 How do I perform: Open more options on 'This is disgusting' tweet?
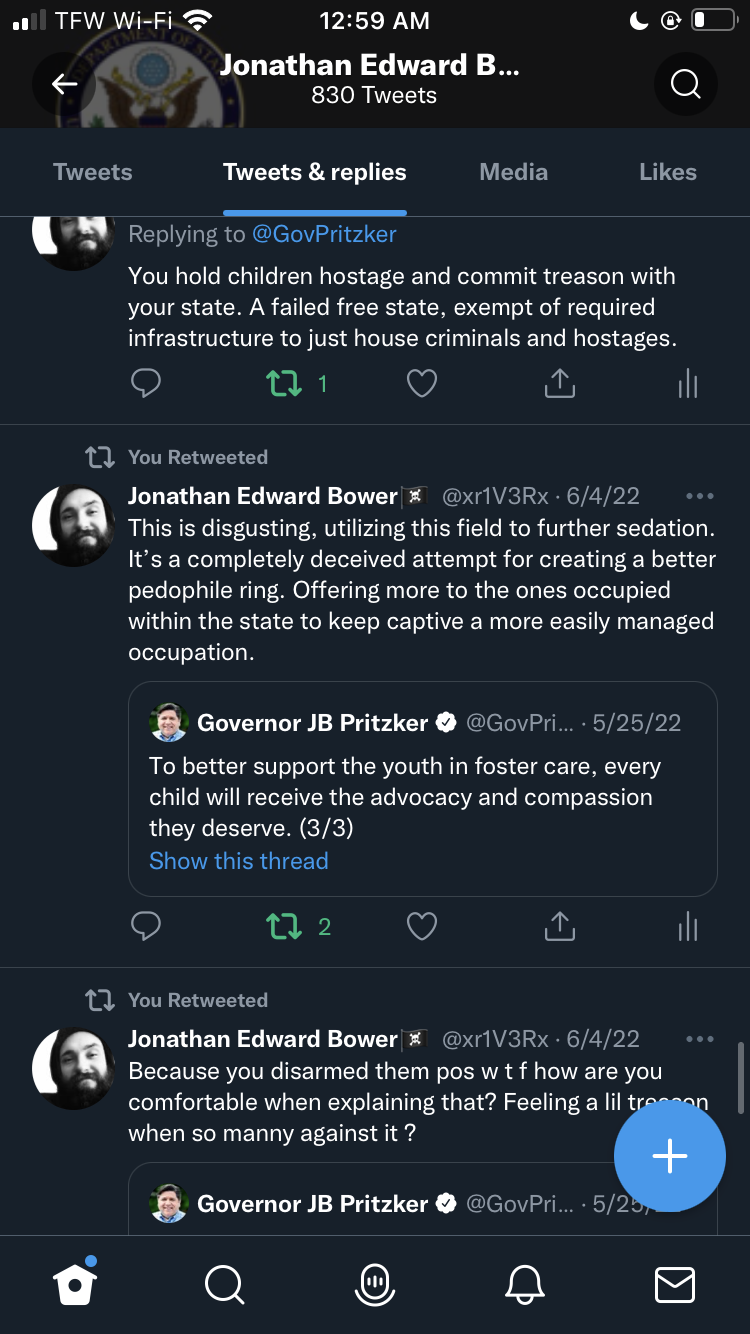700,496
